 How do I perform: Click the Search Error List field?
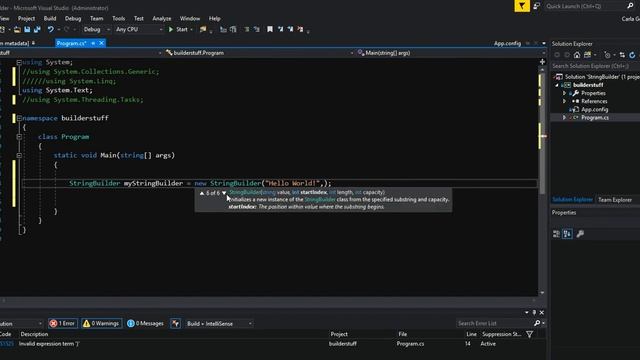495,323
